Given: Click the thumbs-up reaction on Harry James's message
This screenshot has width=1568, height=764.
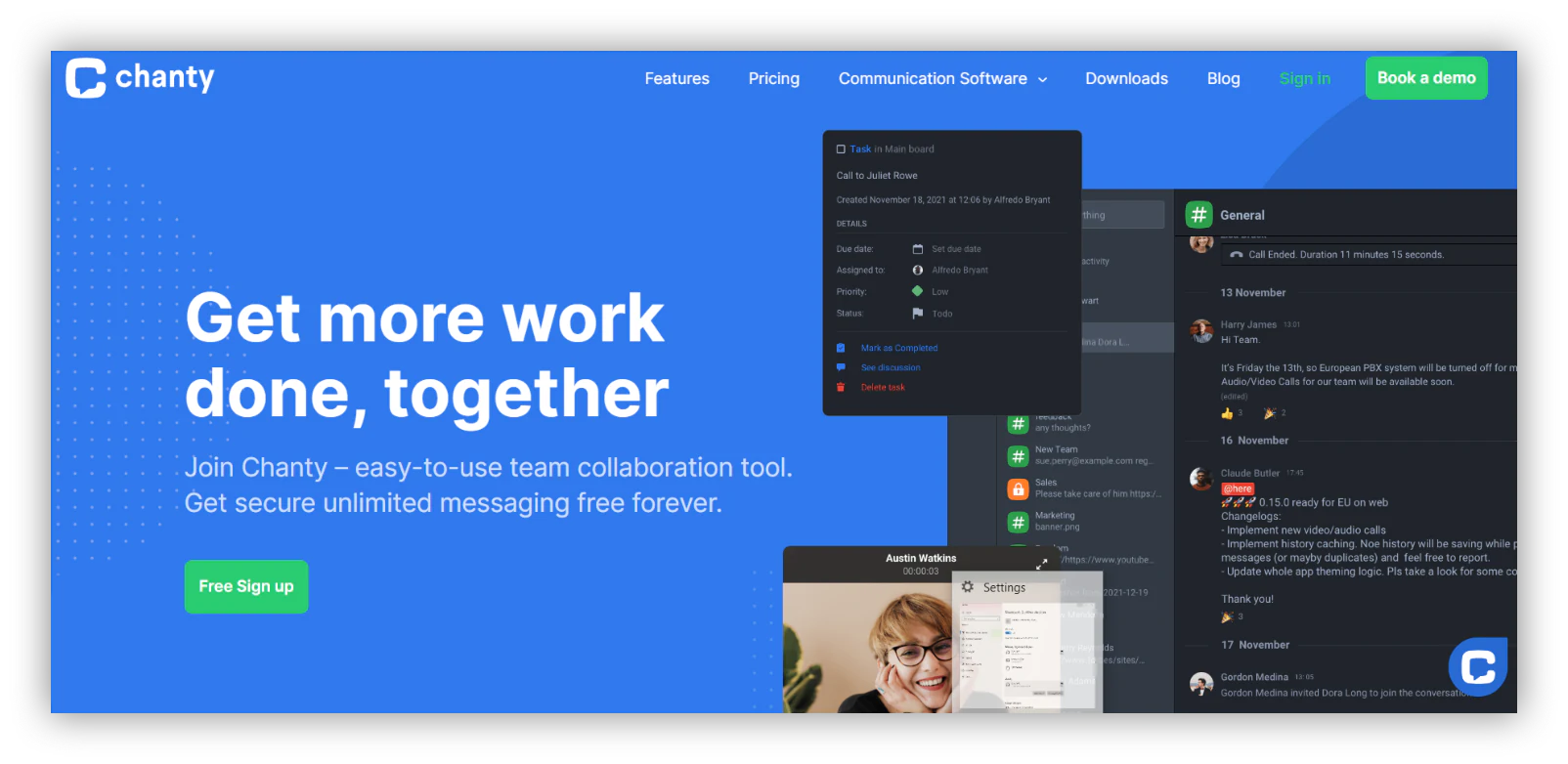Looking at the screenshot, I should click(1227, 413).
